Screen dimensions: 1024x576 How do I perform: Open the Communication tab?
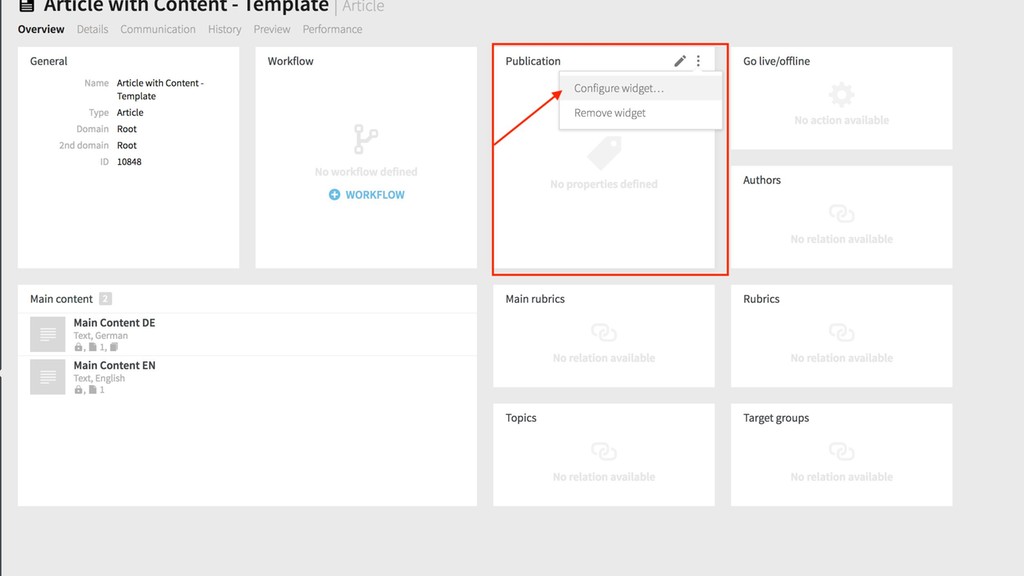tap(158, 29)
